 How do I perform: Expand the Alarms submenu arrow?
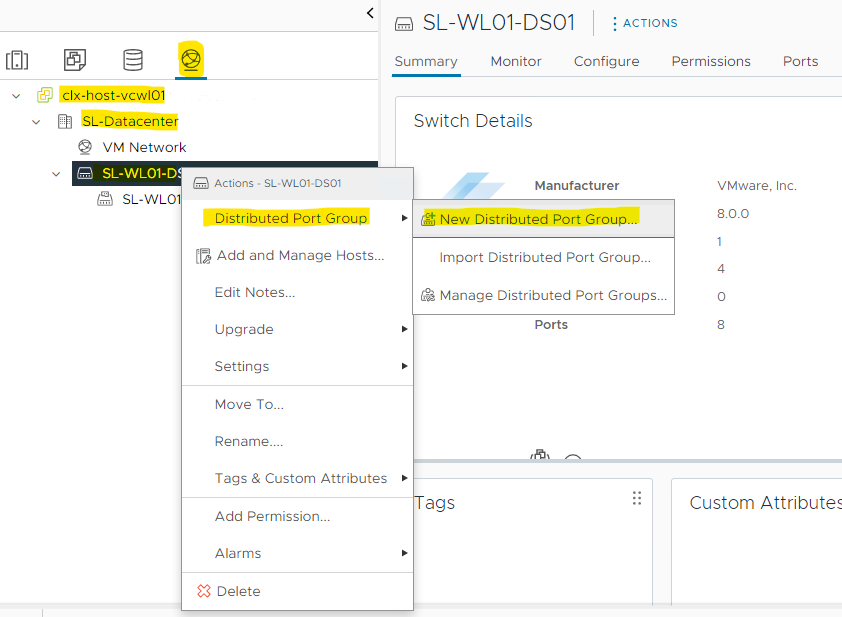point(404,553)
